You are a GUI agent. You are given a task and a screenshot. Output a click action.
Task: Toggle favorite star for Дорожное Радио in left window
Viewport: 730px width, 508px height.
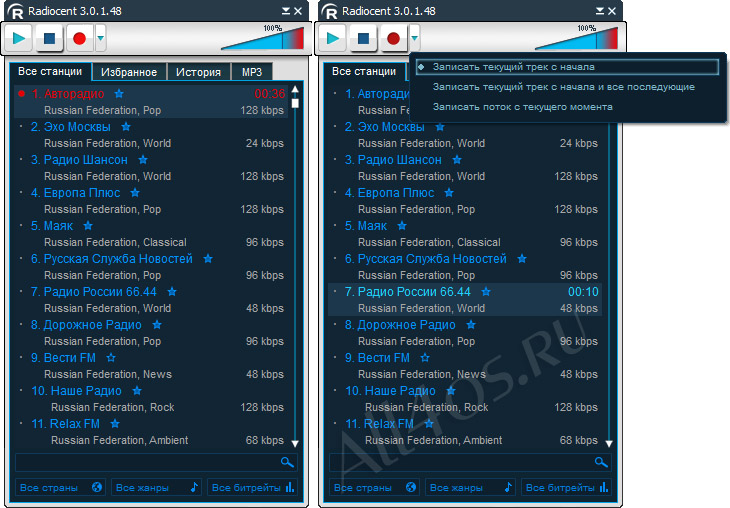coord(157,325)
